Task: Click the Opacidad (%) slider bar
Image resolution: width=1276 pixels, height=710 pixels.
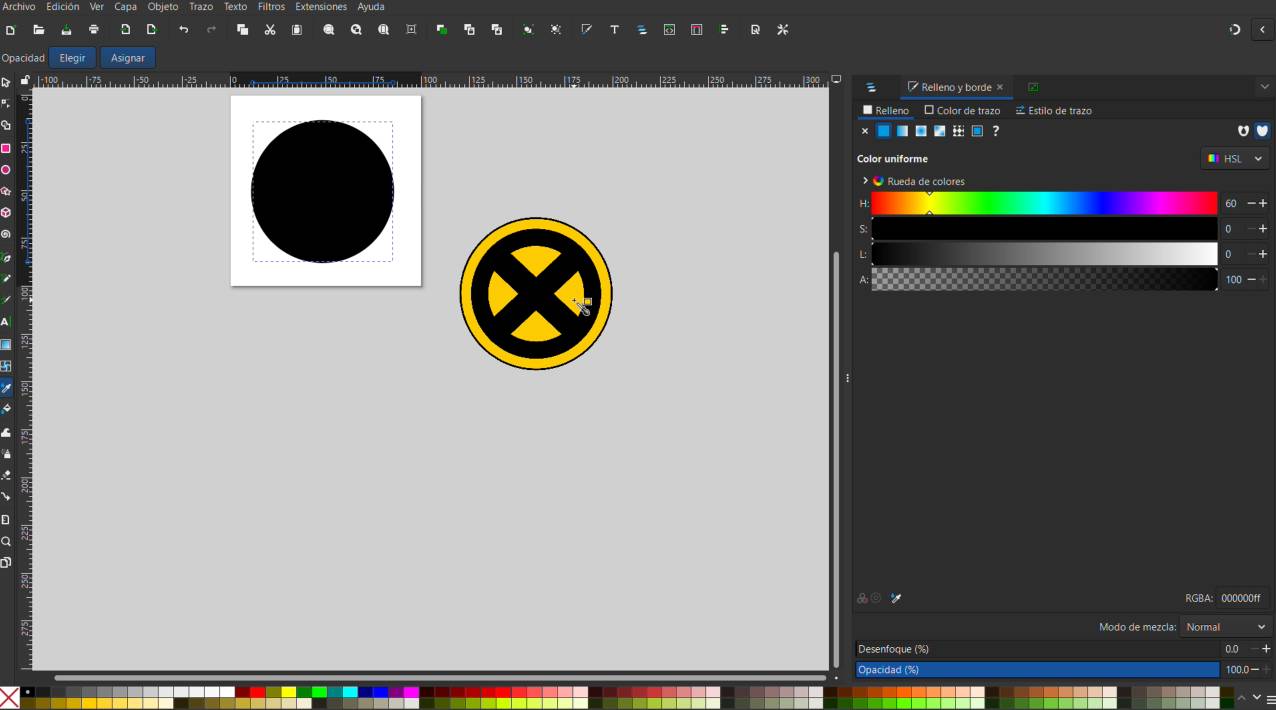Action: (1037, 670)
